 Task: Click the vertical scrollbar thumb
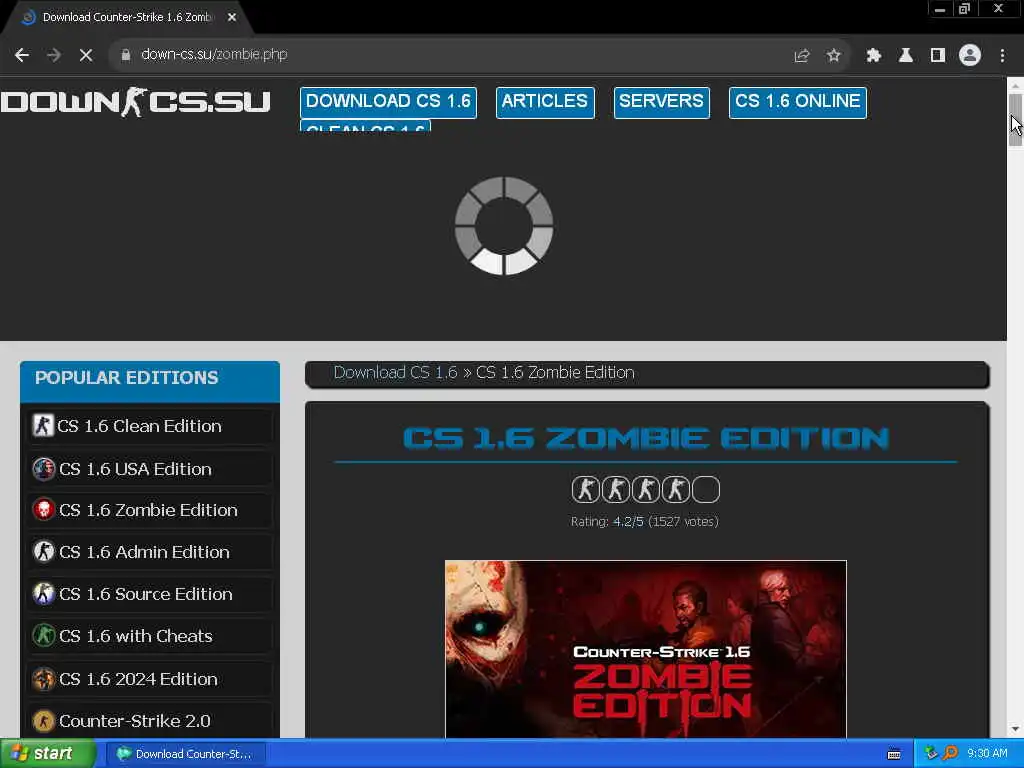(1015, 120)
